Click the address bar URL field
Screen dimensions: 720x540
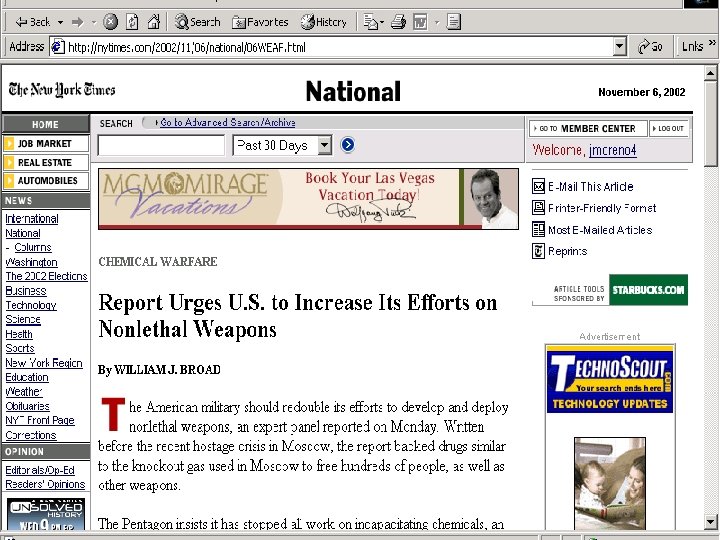[332, 47]
